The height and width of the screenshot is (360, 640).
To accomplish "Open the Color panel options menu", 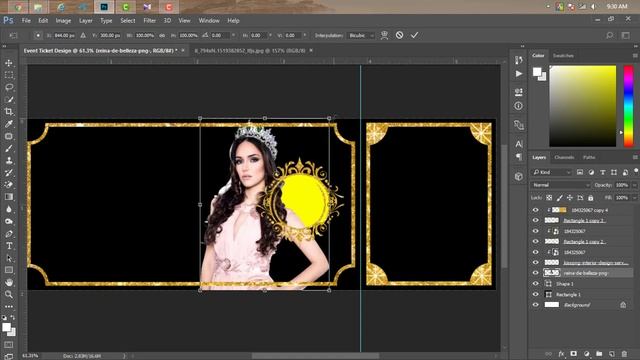I will (x=635, y=56).
